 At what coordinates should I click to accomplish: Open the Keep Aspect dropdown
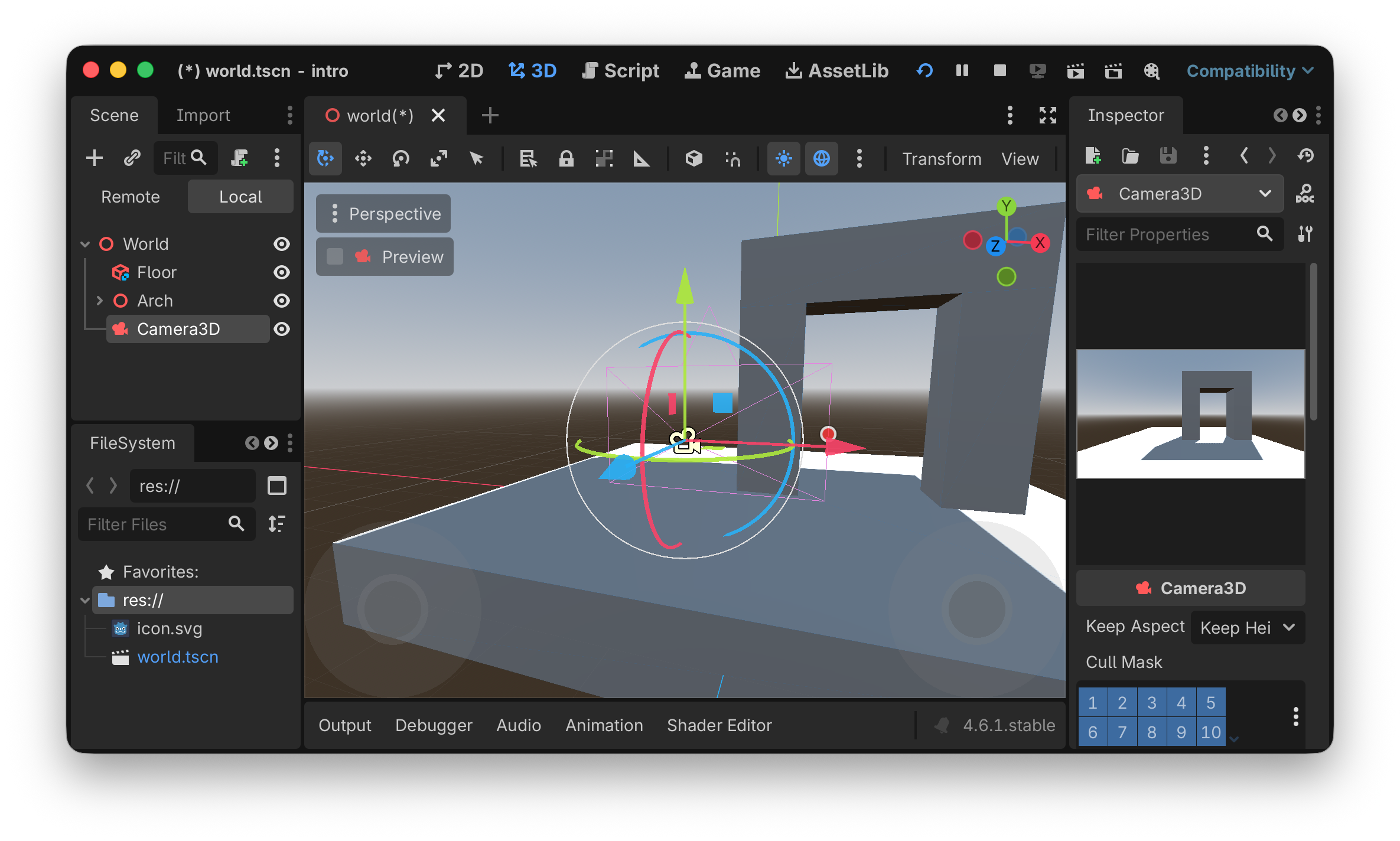click(x=1247, y=627)
